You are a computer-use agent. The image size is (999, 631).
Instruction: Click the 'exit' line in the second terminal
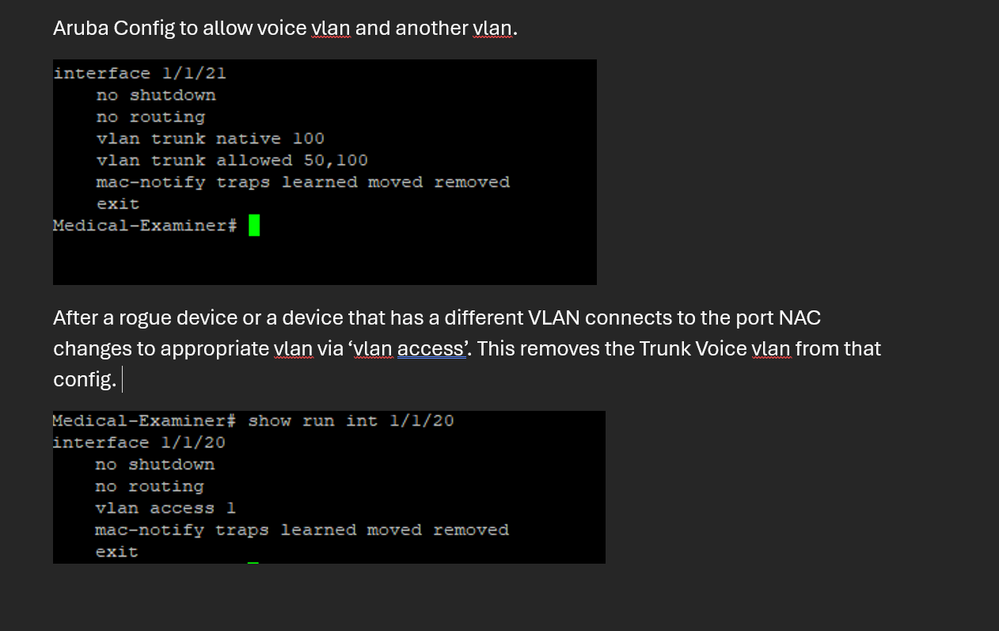[x=117, y=552]
